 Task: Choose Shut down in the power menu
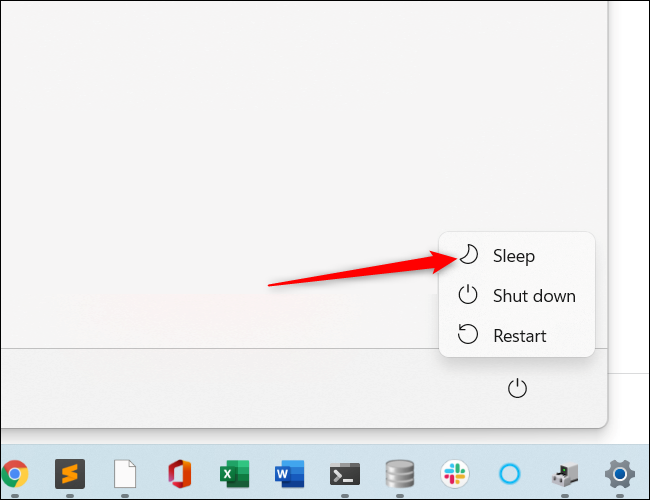click(x=534, y=296)
